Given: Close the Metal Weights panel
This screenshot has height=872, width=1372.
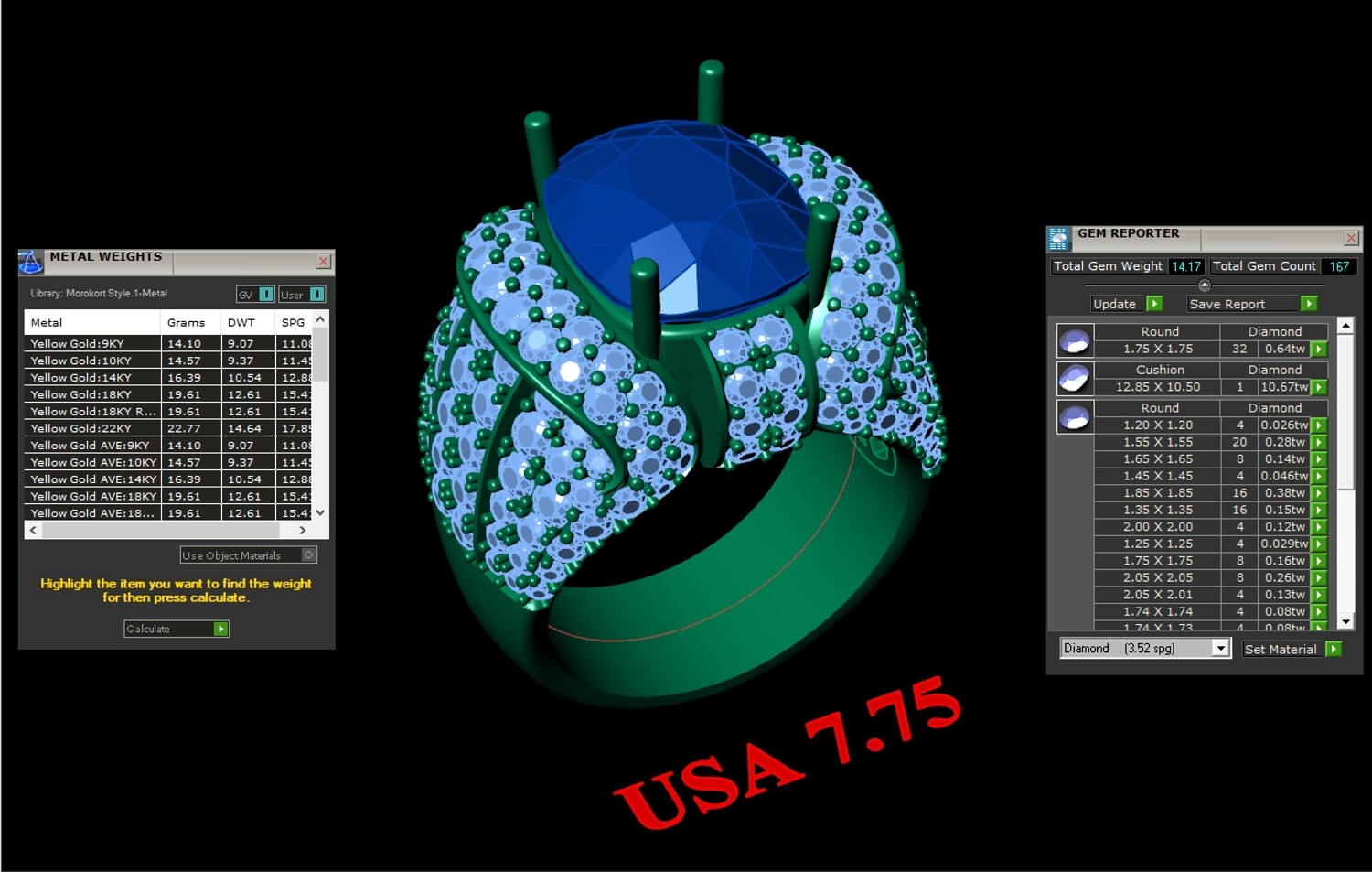Looking at the screenshot, I should (x=323, y=262).
